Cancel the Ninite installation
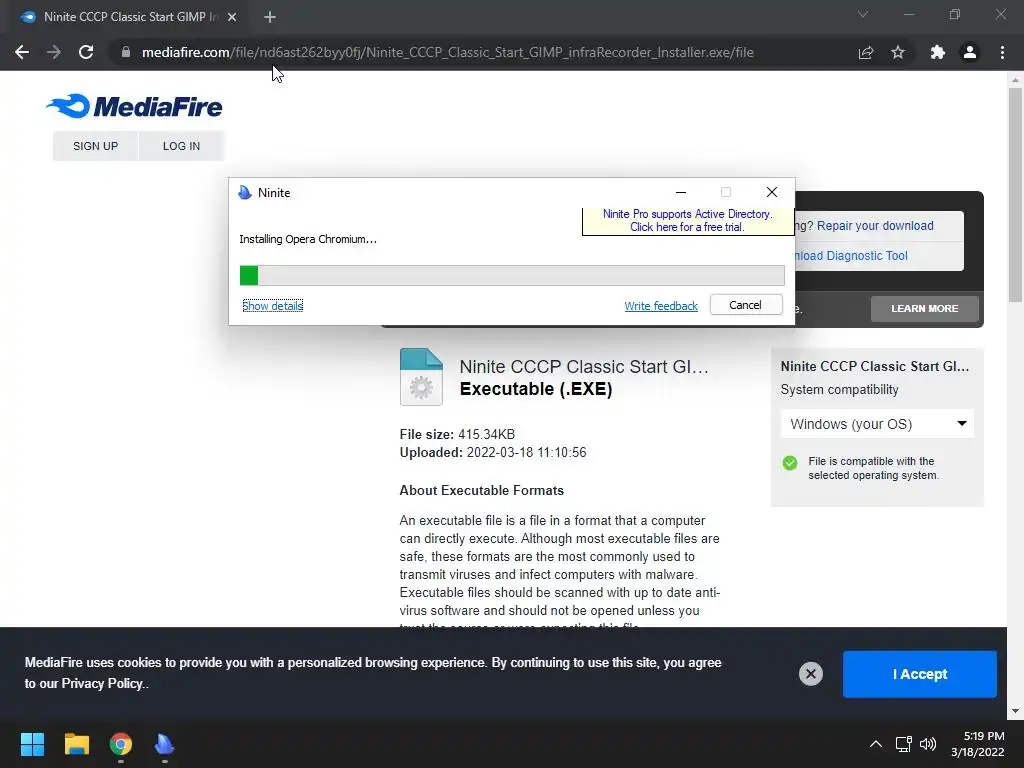Viewport: 1024px width, 768px height. pos(746,305)
